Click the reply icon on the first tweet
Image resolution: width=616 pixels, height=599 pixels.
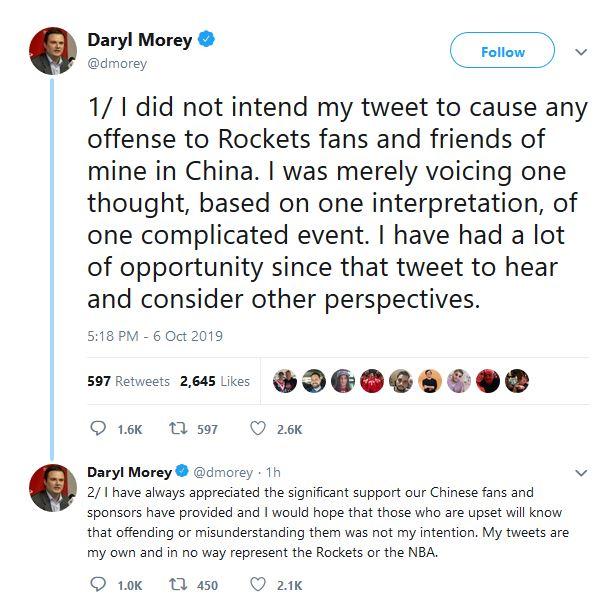click(98, 429)
